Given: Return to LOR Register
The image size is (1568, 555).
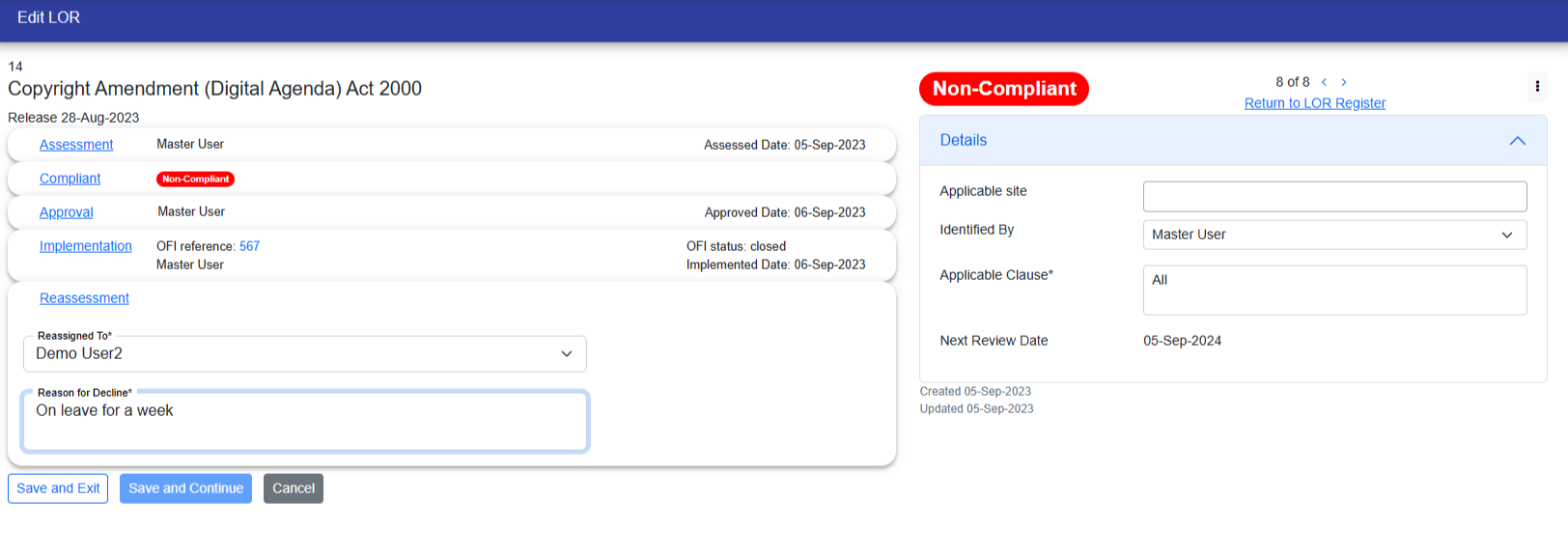Looking at the screenshot, I should pyautogui.click(x=1314, y=103).
